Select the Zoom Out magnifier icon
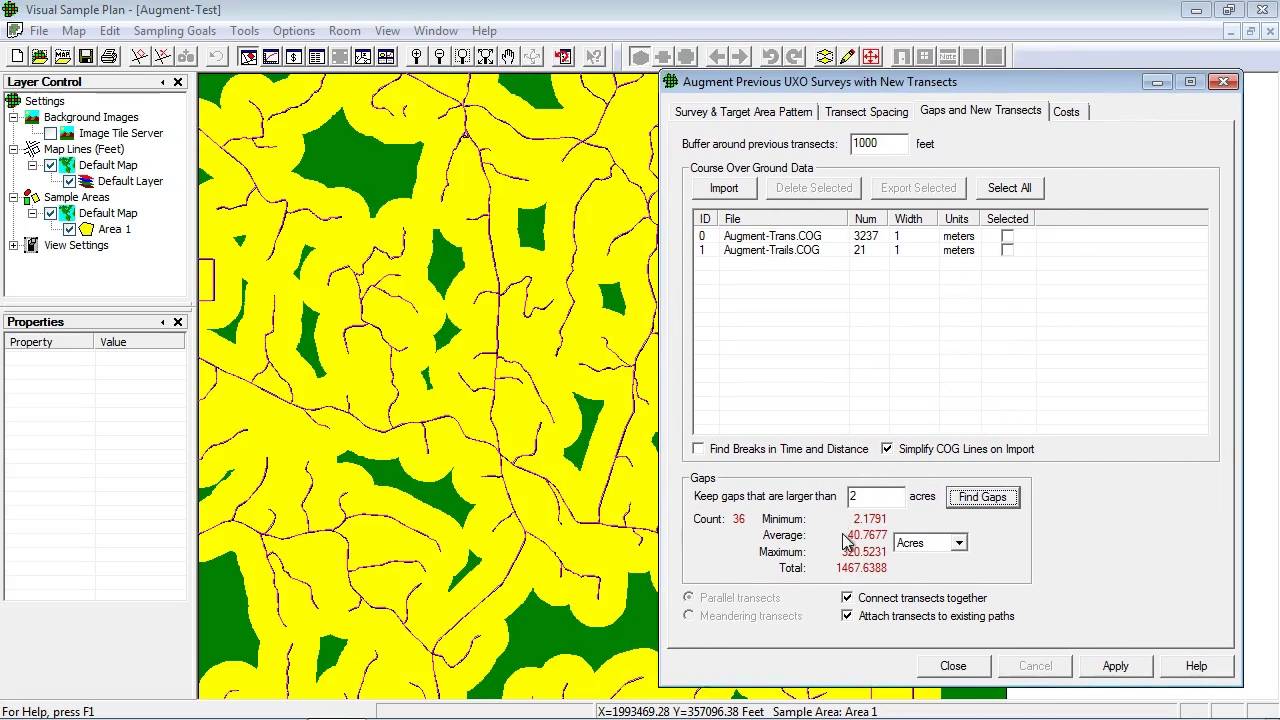 [x=439, y=57]
